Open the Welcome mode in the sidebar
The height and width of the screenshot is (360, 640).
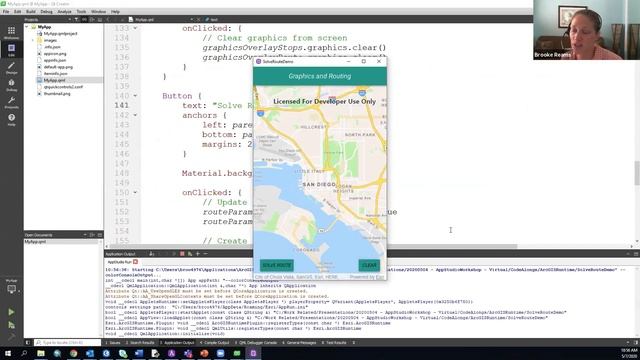pyautogui.click(x=11, y=33)
